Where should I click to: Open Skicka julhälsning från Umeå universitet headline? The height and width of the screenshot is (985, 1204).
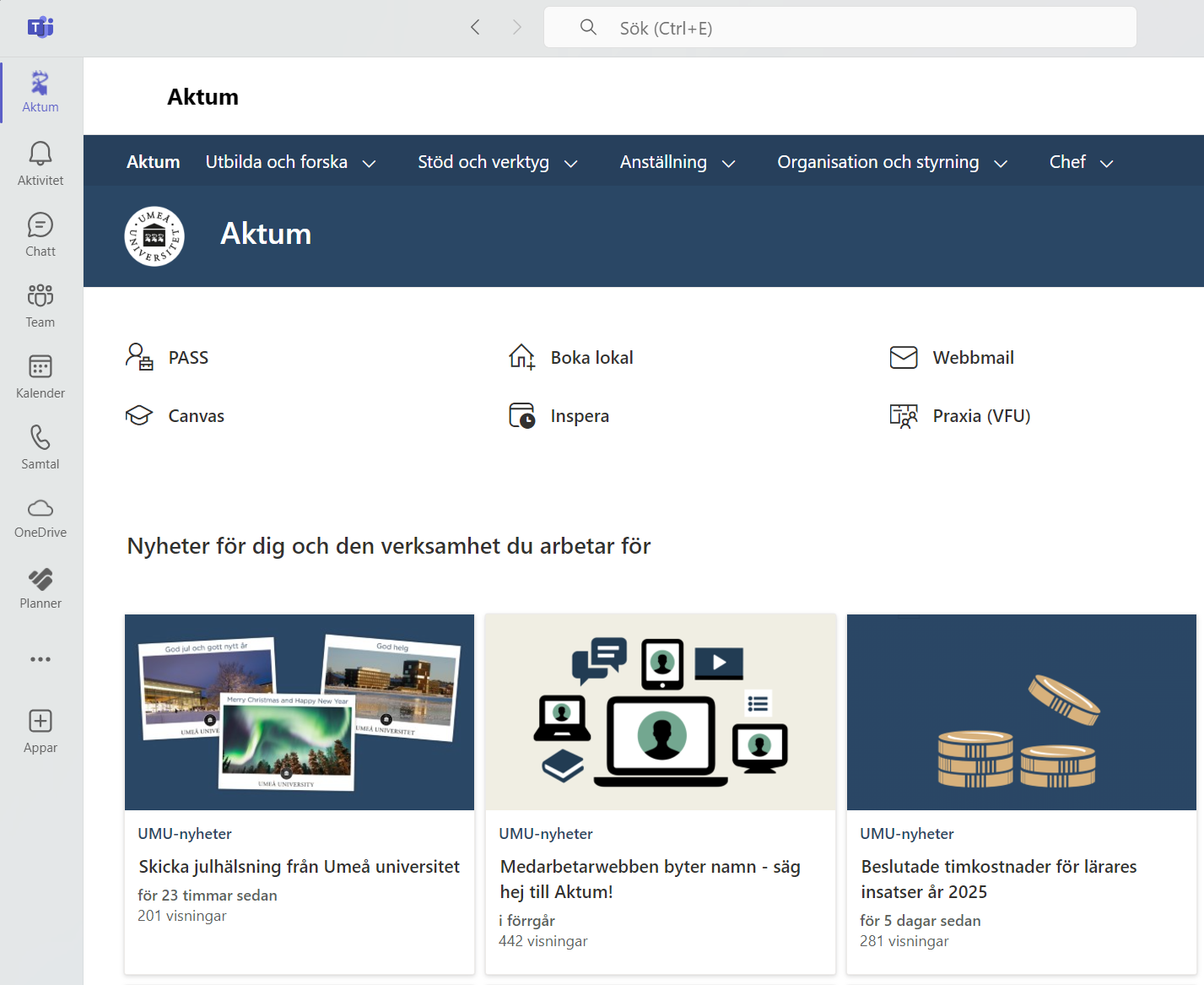coord(300,867)
